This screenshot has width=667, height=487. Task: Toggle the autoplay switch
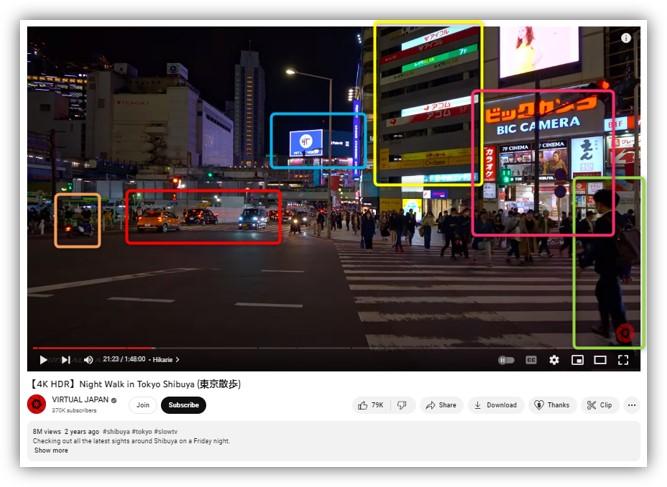[506, 360]
